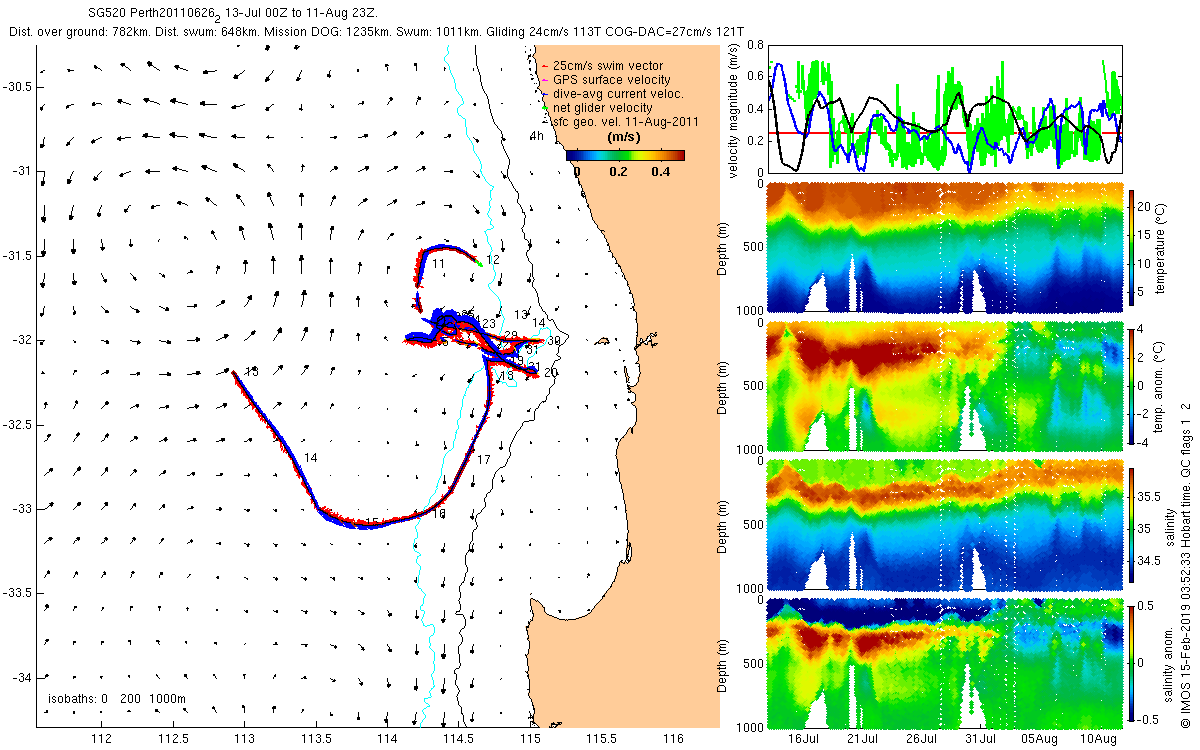Viewport: 1200px width, 750px height.
Task: Click longitude tick label '116'
Action: click(x=674, y=739)
